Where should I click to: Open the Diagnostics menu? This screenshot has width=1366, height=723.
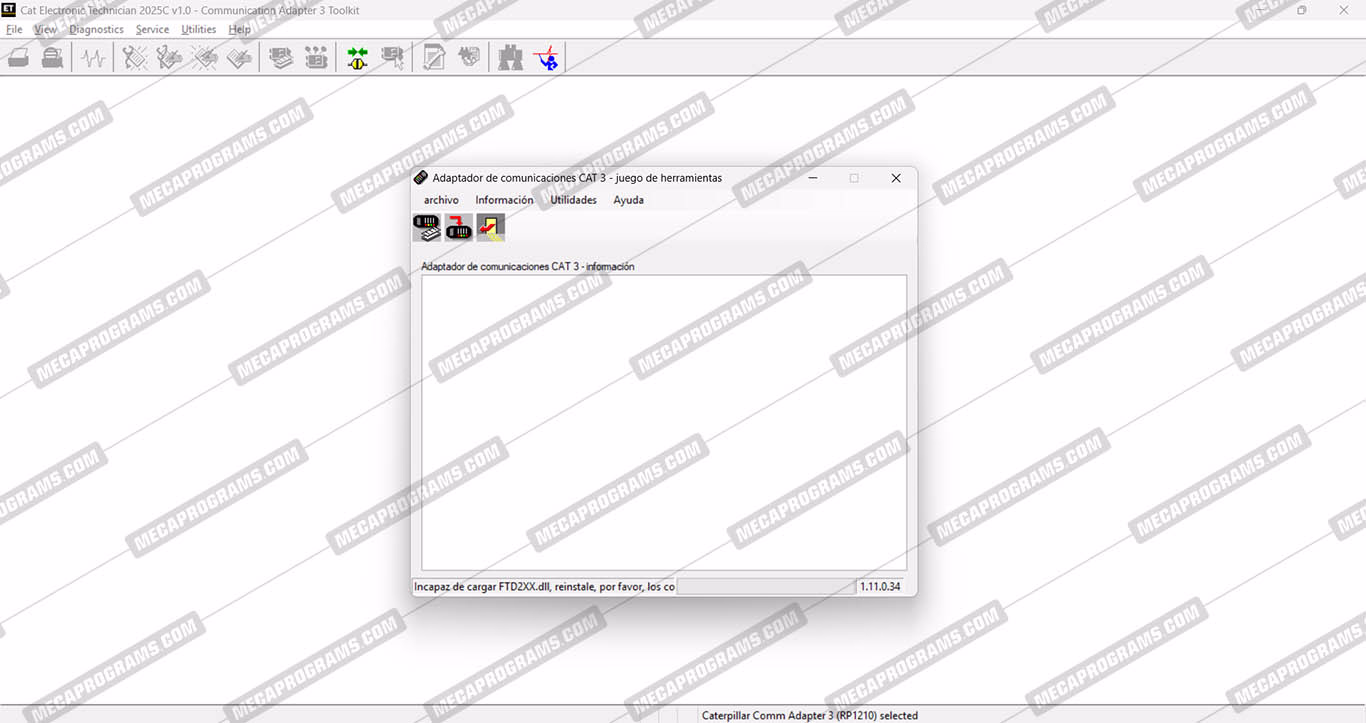click(x=96, y=30)
